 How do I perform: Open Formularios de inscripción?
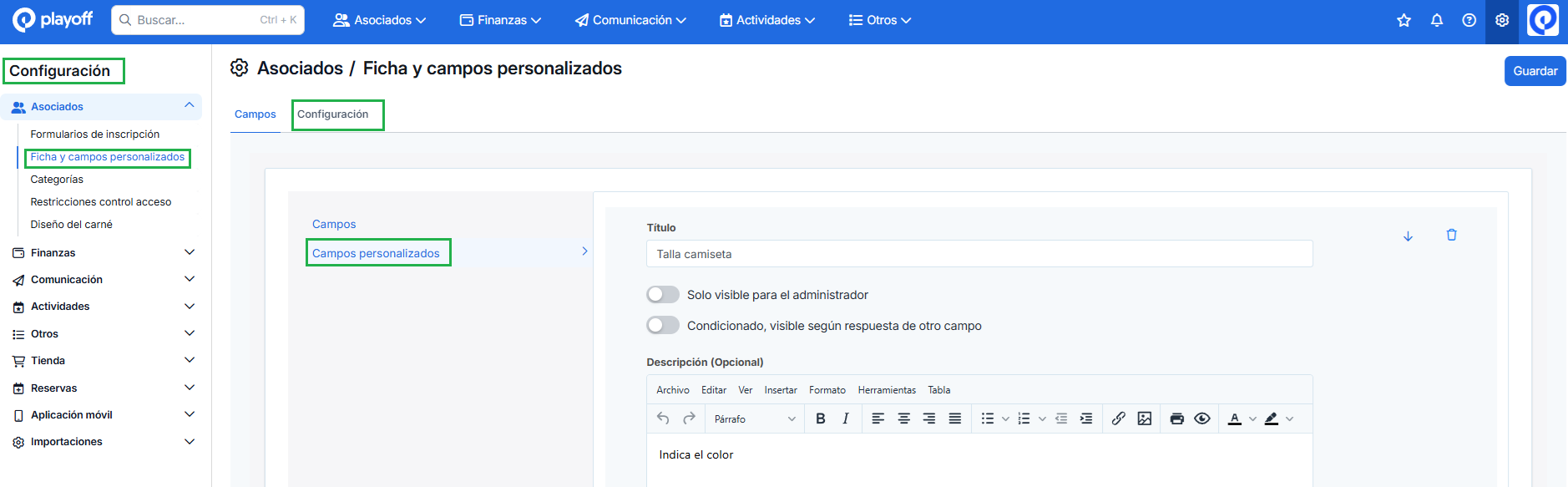point(95,134)
